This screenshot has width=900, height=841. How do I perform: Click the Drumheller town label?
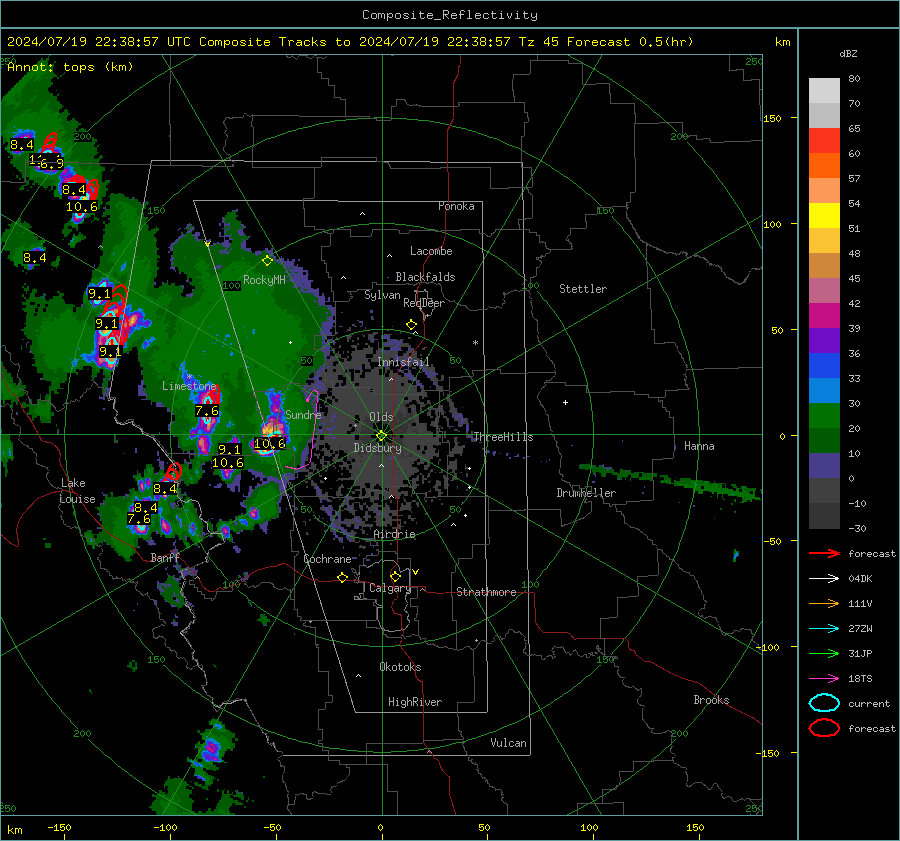[x=586, y=493]
